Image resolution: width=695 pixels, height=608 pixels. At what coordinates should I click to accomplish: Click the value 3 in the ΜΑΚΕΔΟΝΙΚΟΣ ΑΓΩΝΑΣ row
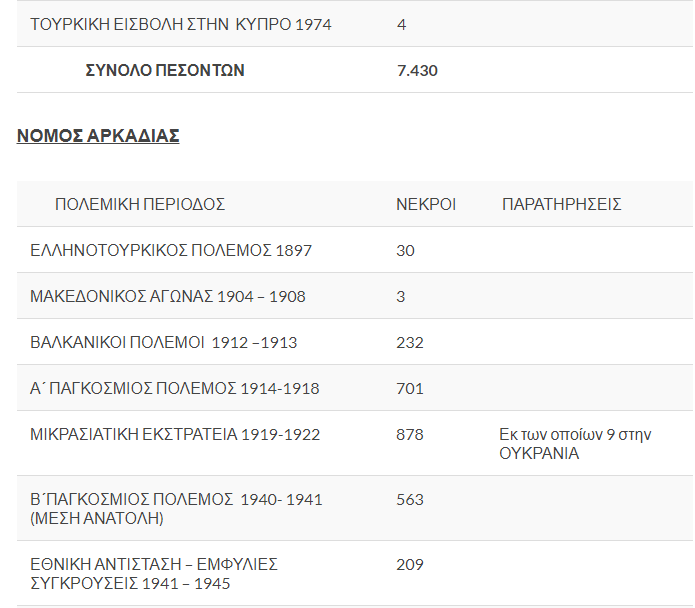pos(400,296)
